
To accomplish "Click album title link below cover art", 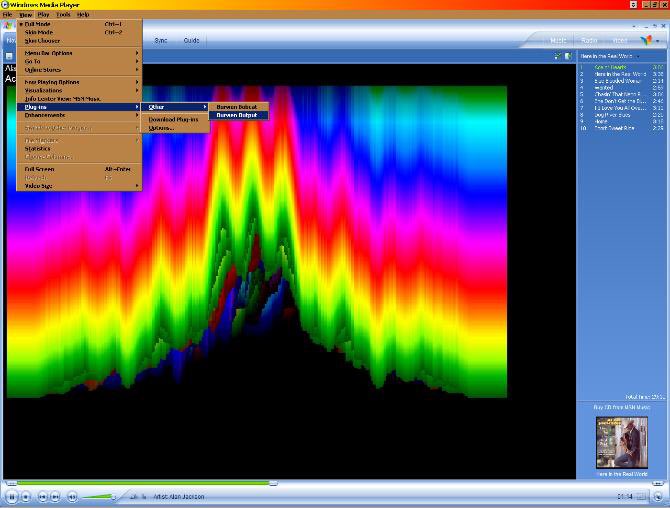I will (x=622, y=474).
